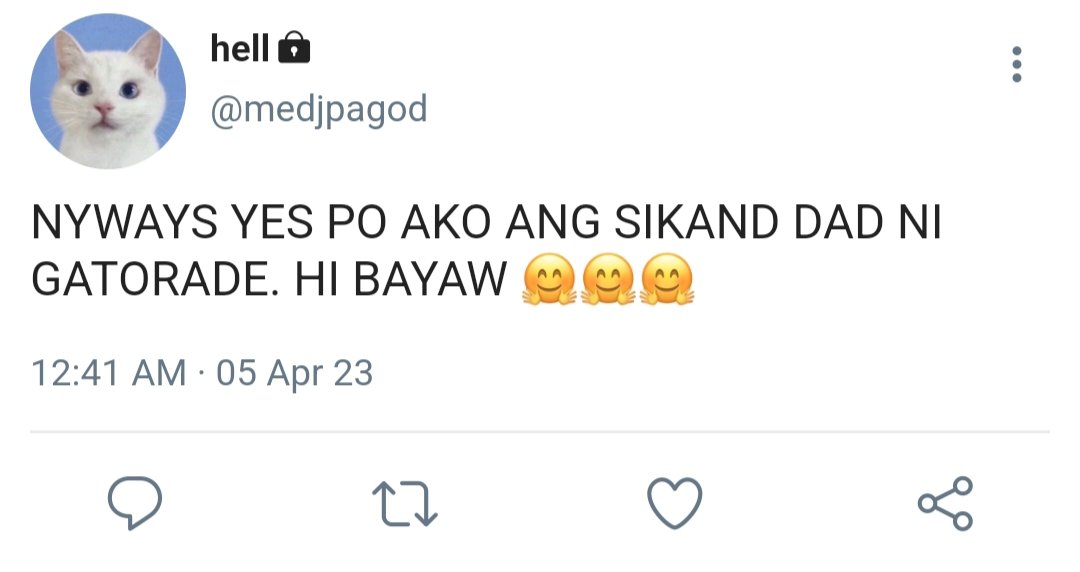Like the tweet with the heart icon

(x=675, y=503)
